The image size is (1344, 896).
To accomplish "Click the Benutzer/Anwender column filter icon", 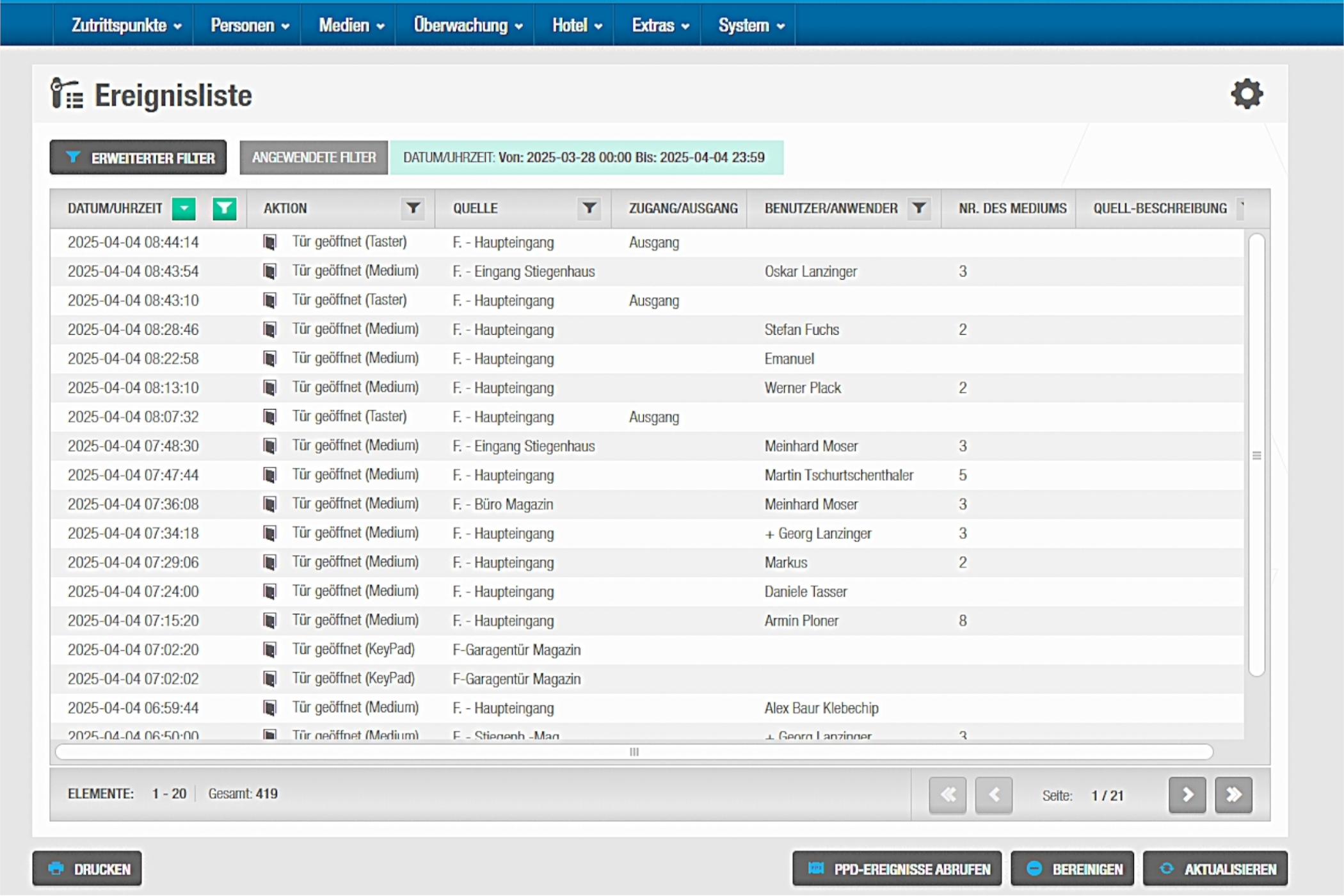I will [918, 208].
